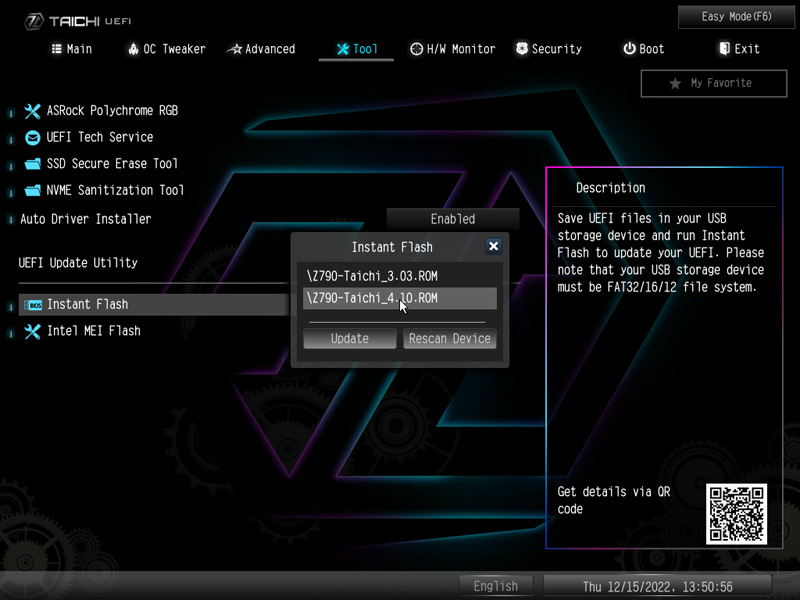Image resolution: width=800 pixels, height=600 pixels.
Task: Open SSD Secure Erase Tool entry
Action: point(112,164)
